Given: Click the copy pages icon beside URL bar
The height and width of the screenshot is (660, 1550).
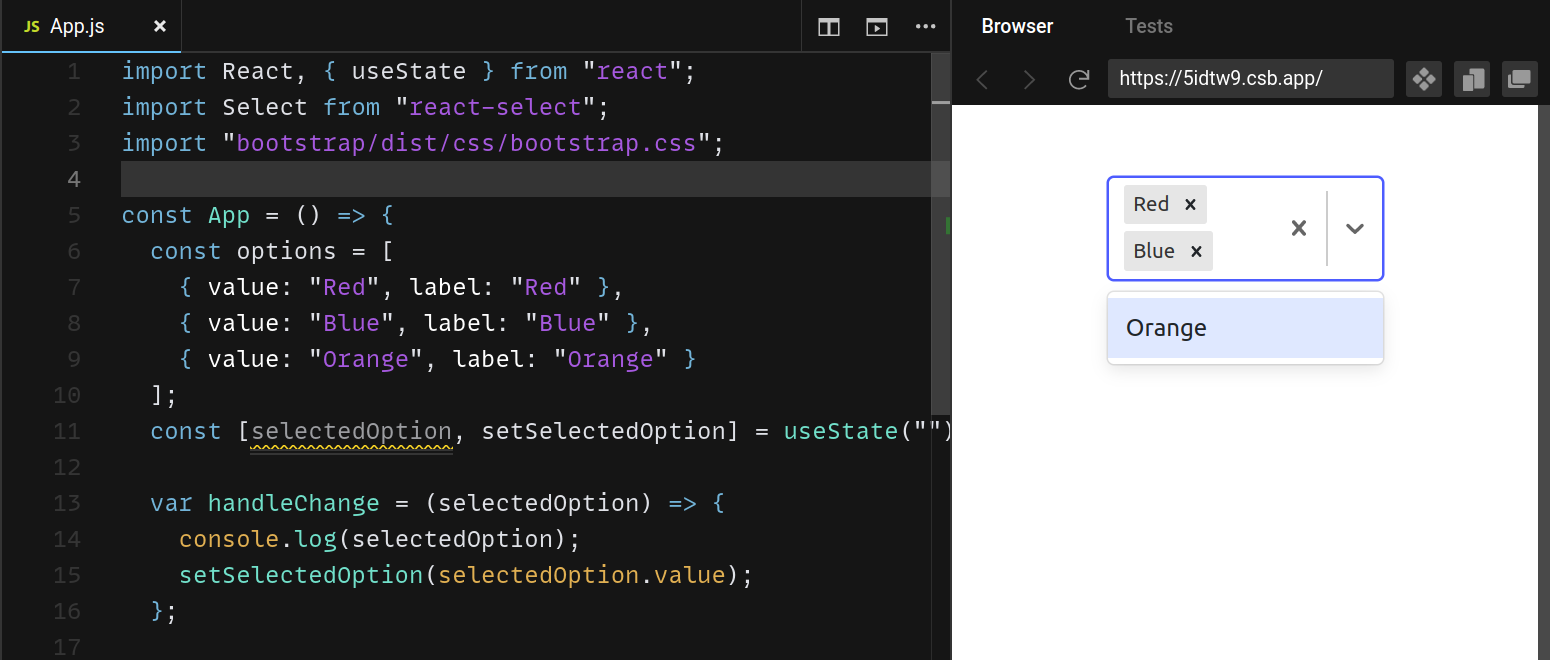Looking at the screenshot, I should pos(1472,79).
